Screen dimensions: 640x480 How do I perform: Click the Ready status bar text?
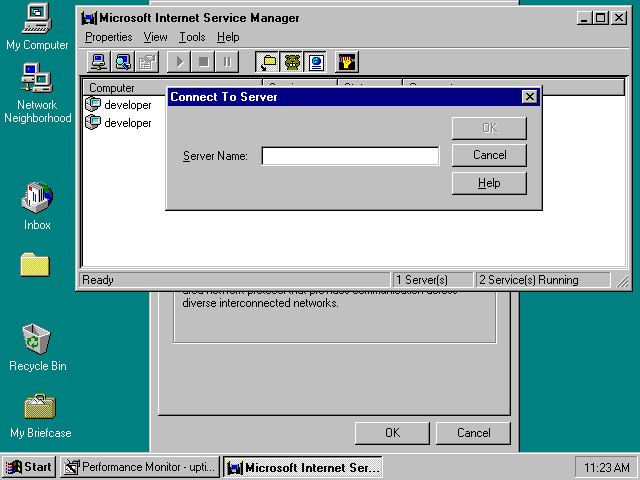point(98,280)
